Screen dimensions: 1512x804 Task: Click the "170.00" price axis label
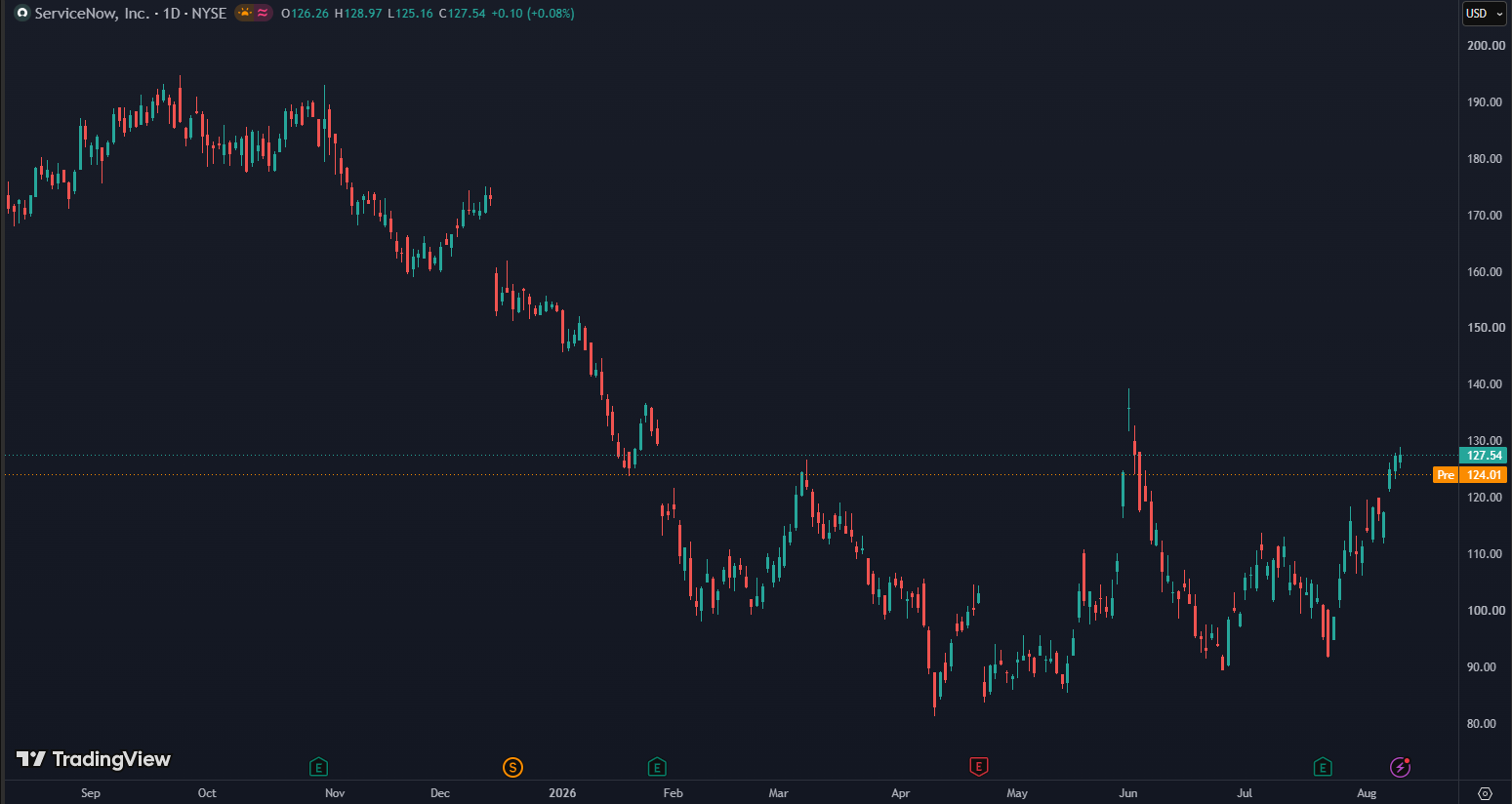click(x=1486, y=216)
